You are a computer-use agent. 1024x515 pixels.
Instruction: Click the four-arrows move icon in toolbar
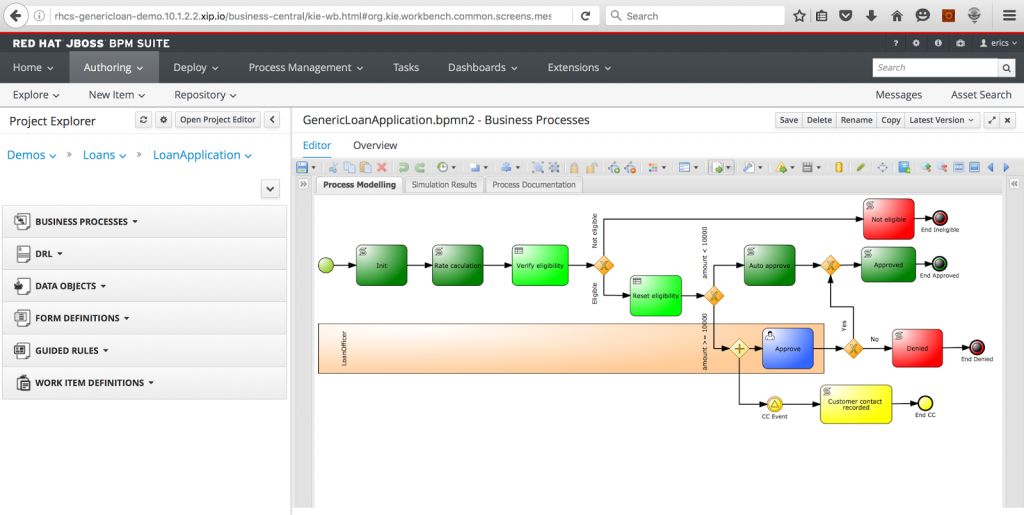882,168
